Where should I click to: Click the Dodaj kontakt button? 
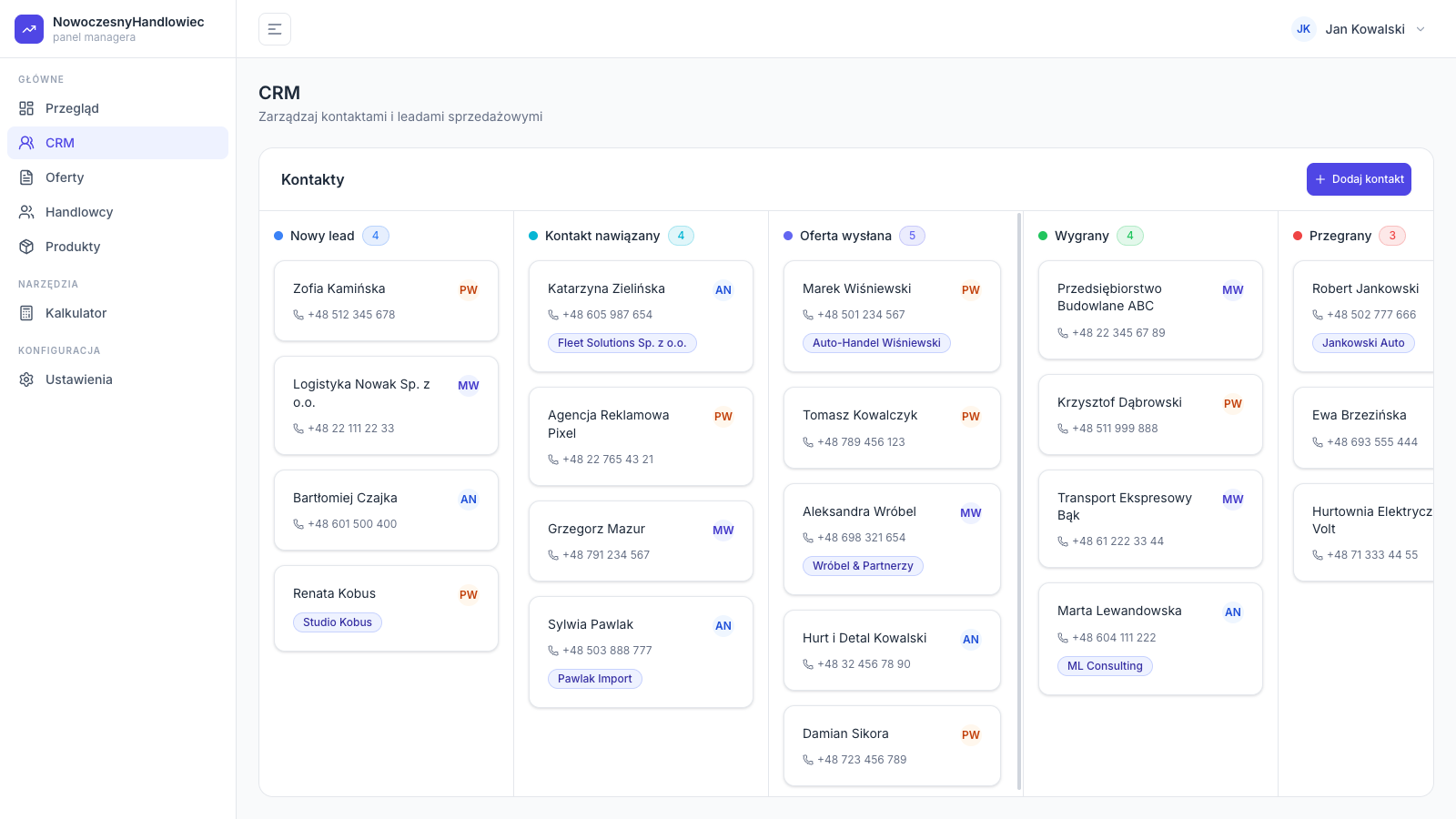[x=1359, y=179]
